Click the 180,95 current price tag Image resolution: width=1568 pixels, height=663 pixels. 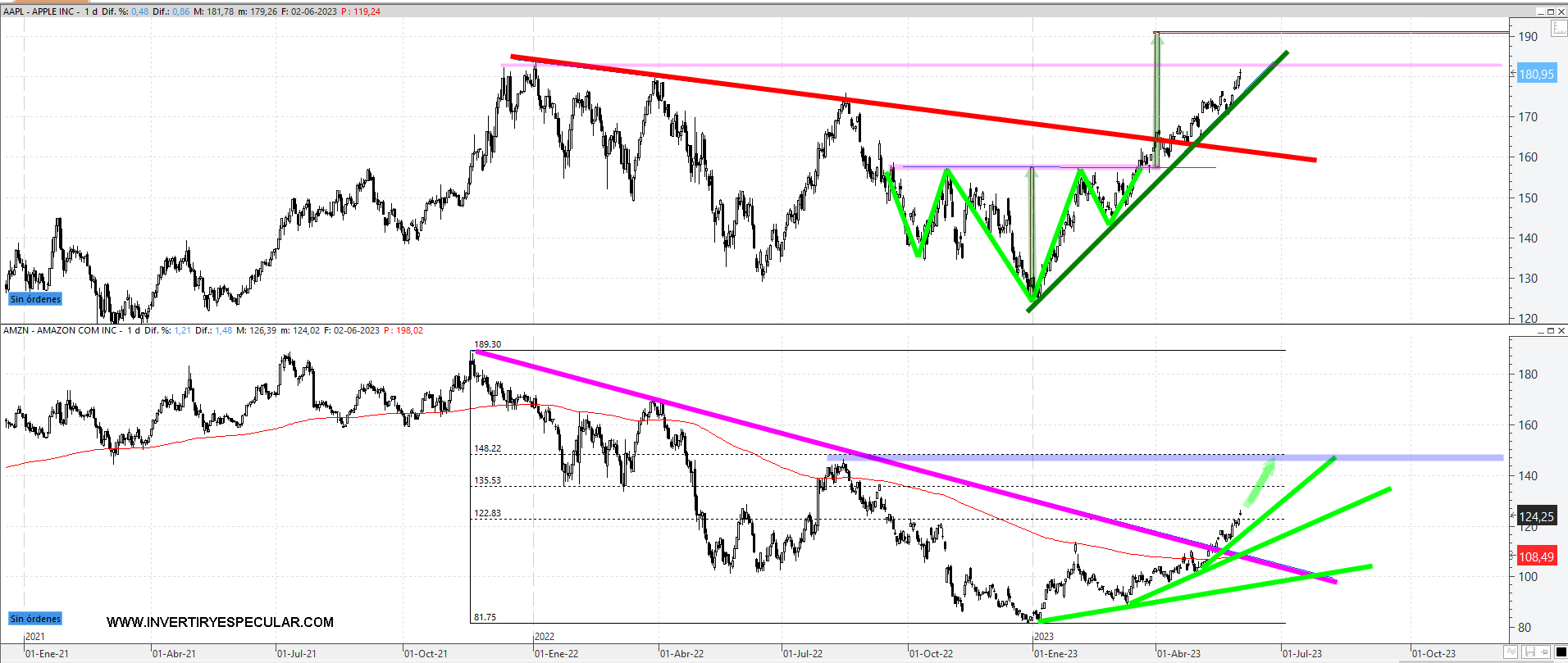1535,74
